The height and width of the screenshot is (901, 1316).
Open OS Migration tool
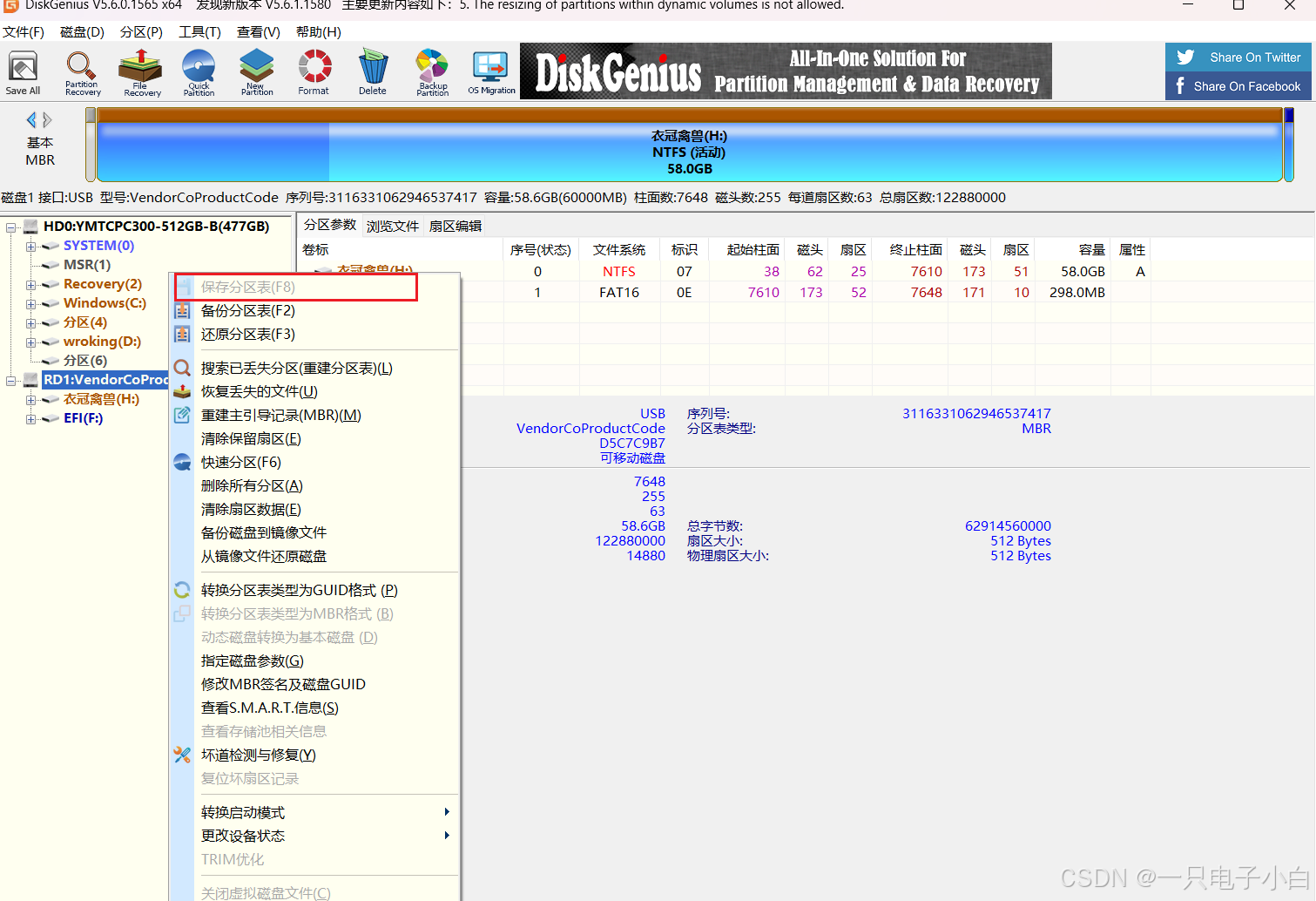click(x=491, y=72)
